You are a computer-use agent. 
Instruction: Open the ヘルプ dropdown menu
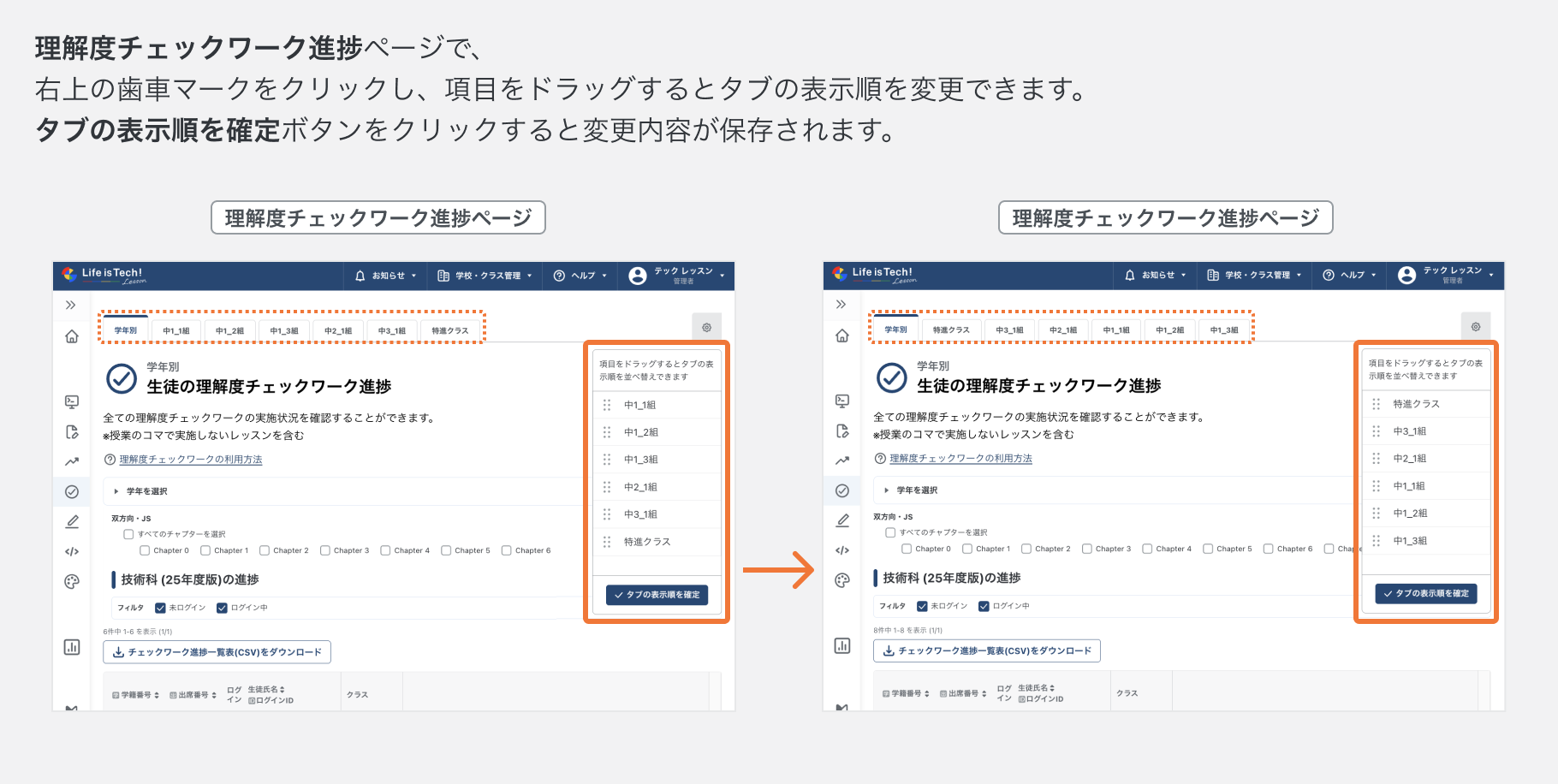pyautogui.click(x=580, y=275)
